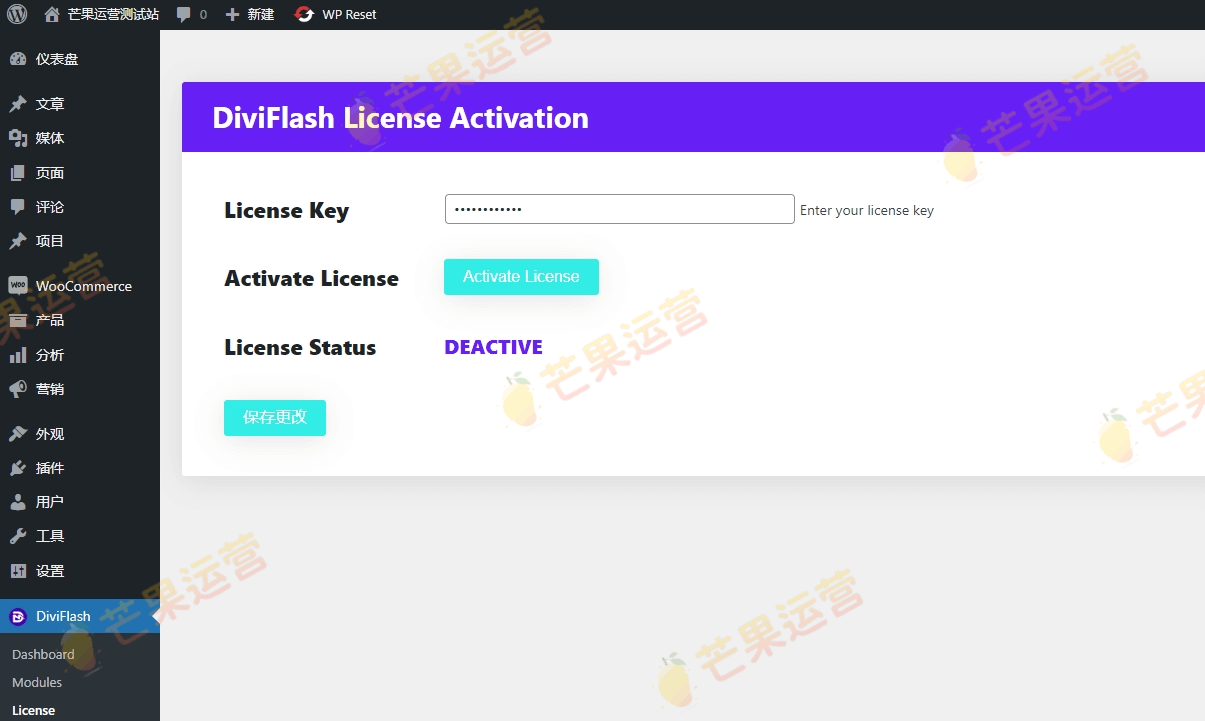Click the DiviFlash 'B' logo icon in sidebar

point(18,617)
